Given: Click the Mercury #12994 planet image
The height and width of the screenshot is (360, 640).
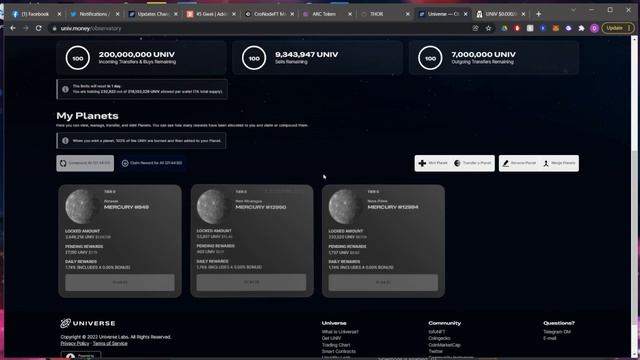Looking at the screenshot, I should (x=346, y=207).
